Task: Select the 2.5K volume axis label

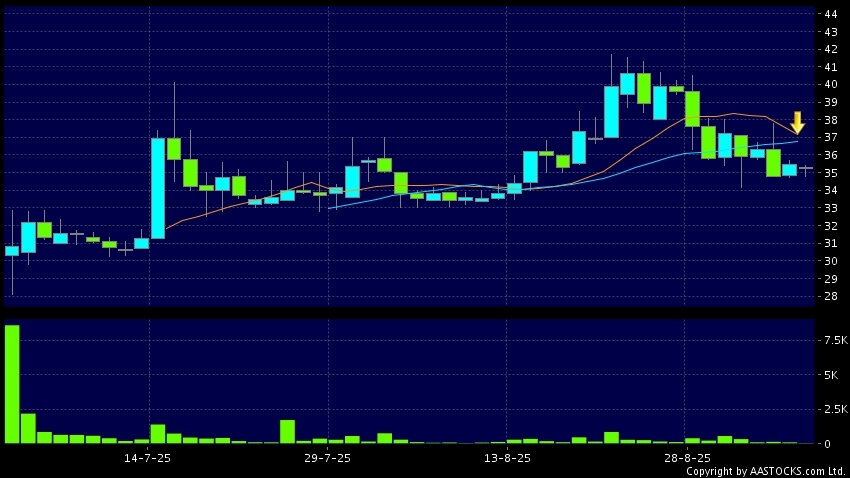Action: tap(835, 409)
